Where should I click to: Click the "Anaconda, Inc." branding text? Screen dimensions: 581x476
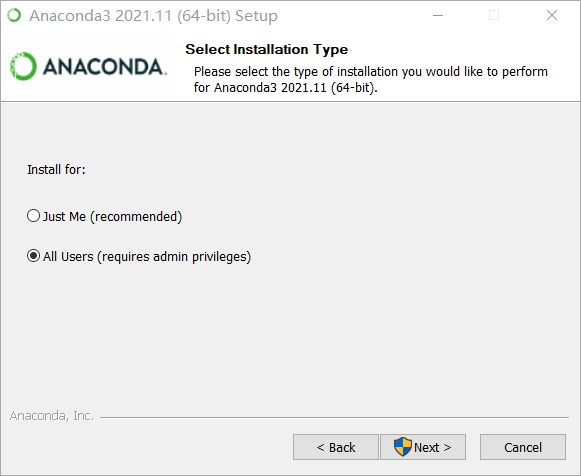[52, 416]
